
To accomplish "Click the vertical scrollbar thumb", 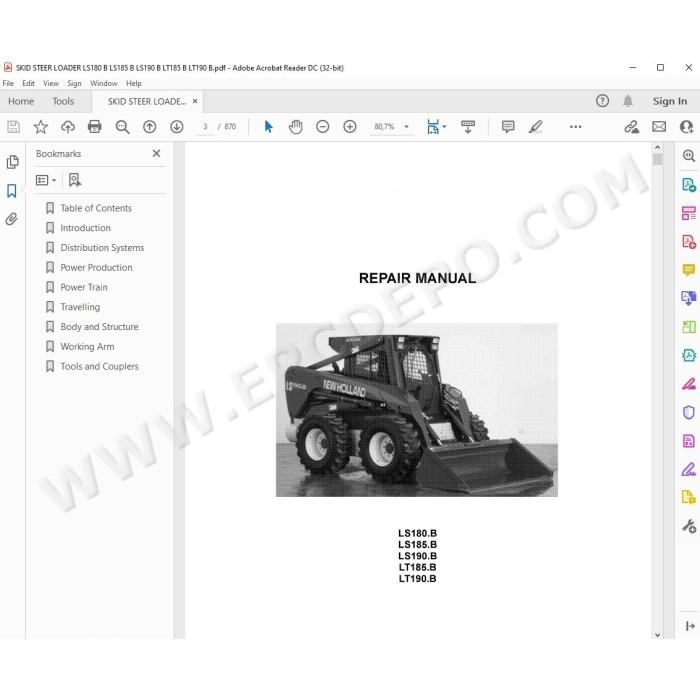I will tap(657, 159).
